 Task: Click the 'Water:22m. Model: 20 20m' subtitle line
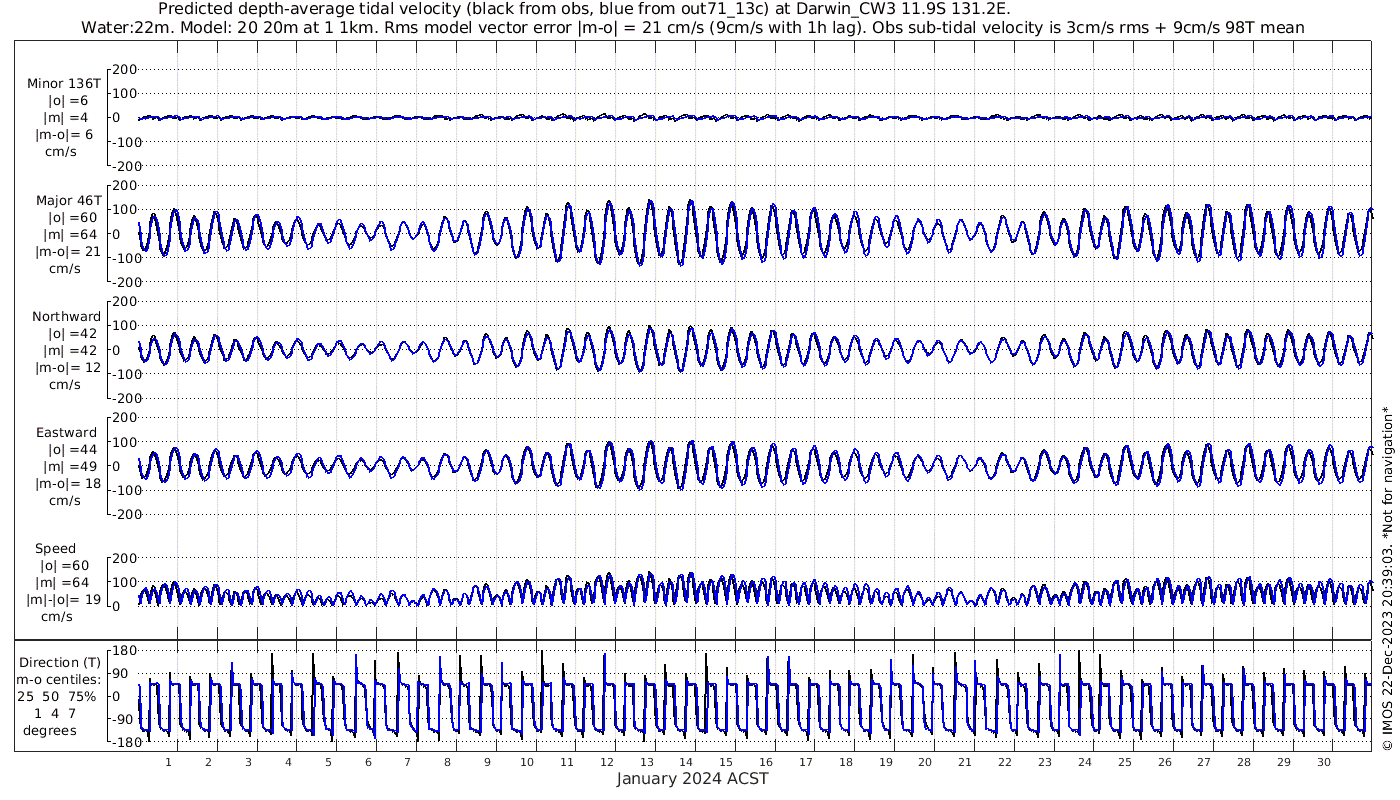click(693, 27)
